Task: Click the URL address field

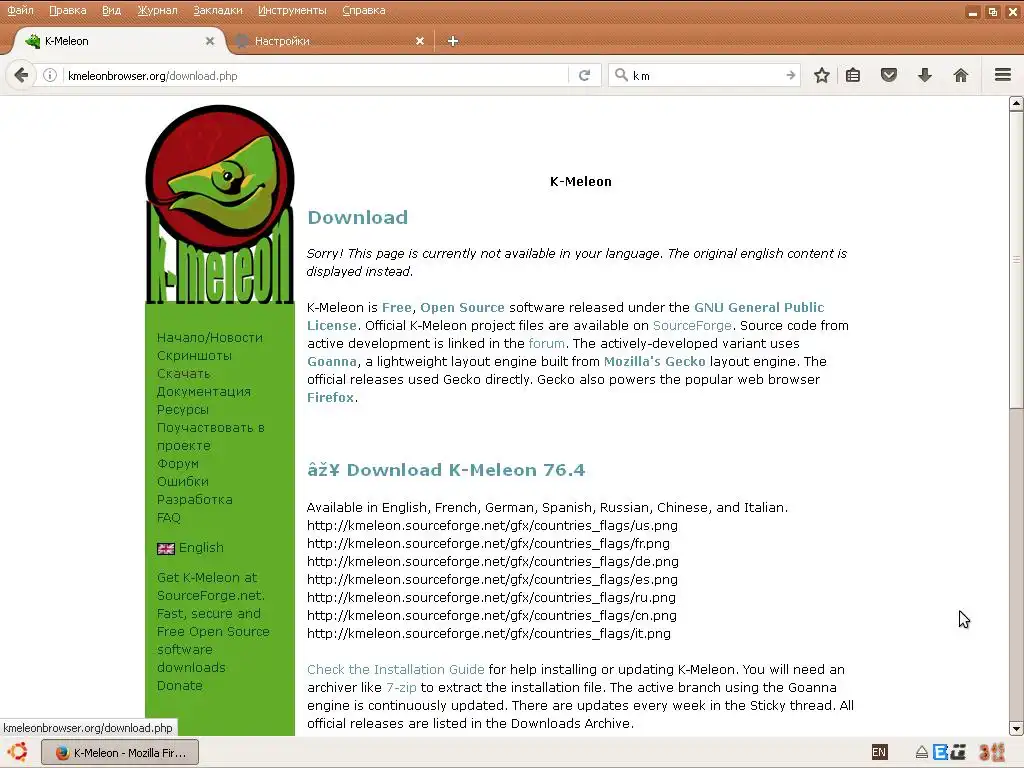Action: click(x=317, y=76)
